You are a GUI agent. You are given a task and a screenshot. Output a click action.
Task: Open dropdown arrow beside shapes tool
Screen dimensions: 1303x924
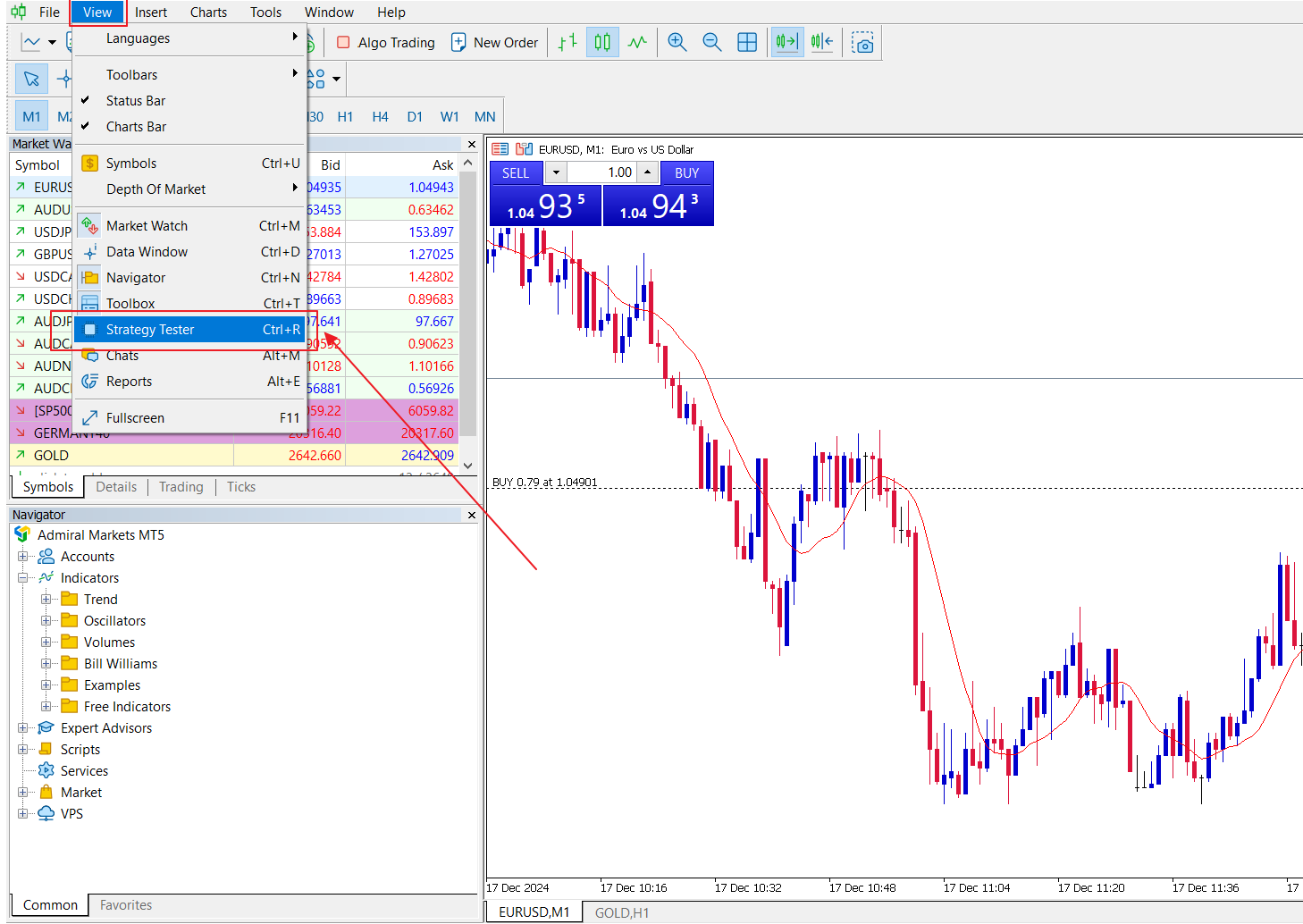click(336, 80)
